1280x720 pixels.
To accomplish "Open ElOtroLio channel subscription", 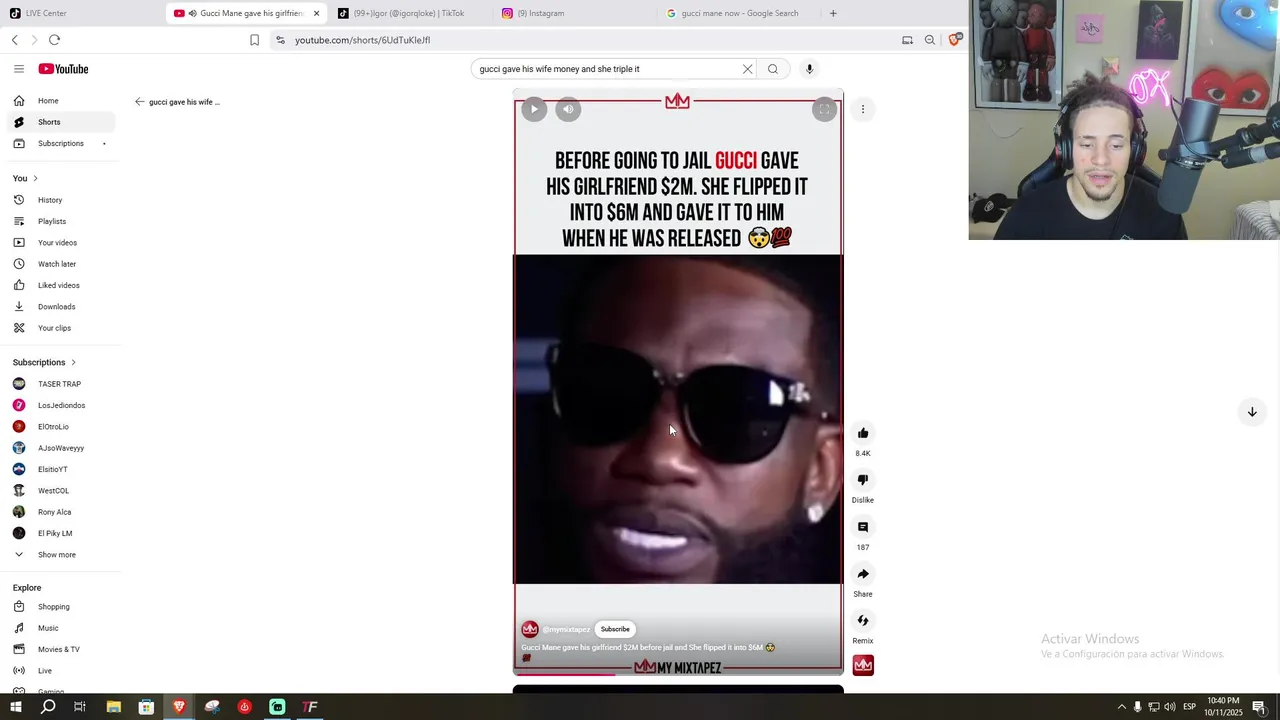I will click(x=61, y=427).
